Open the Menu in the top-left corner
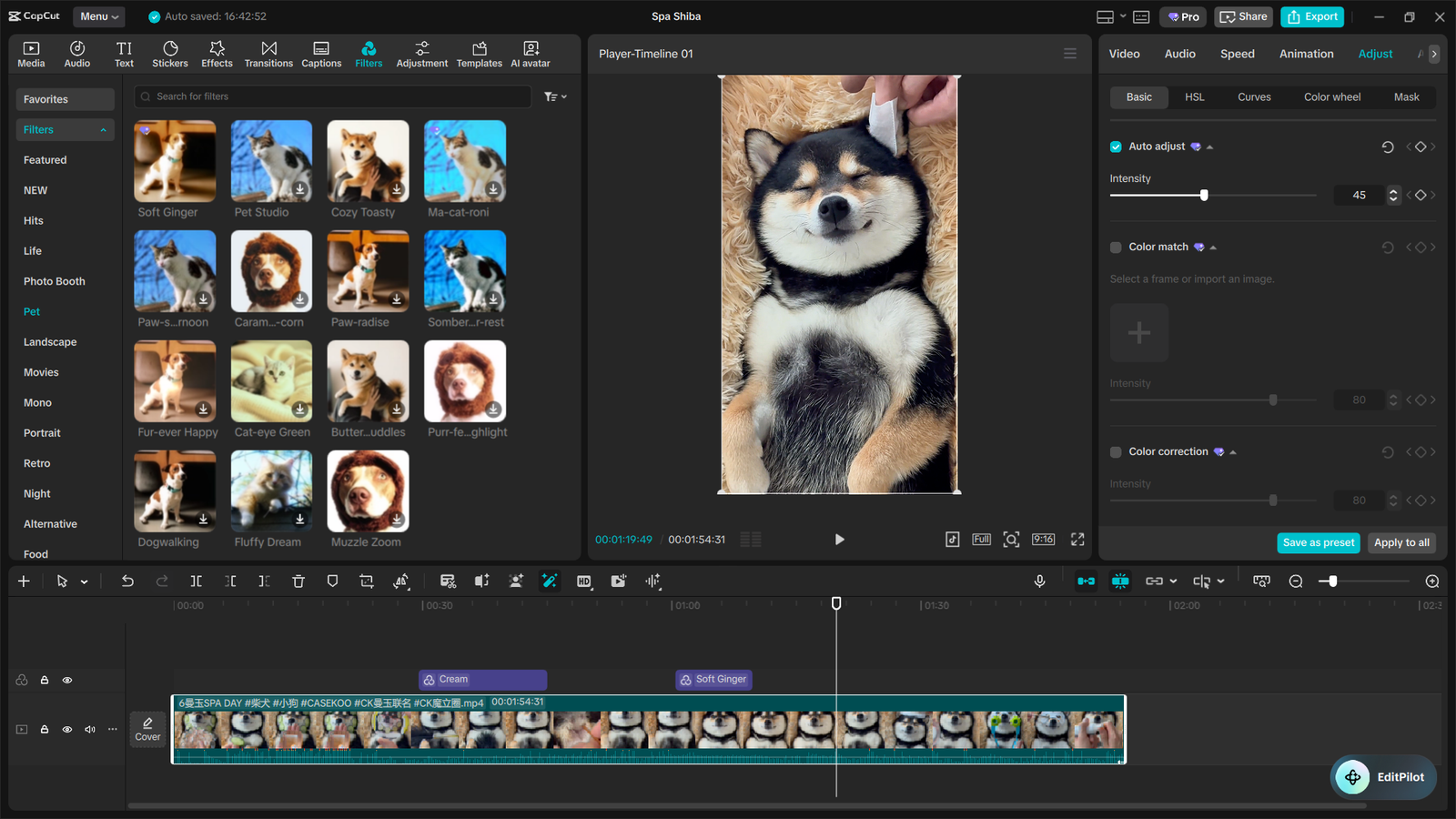This screenshot has width=1456, height=819. (x=98, y=15)
